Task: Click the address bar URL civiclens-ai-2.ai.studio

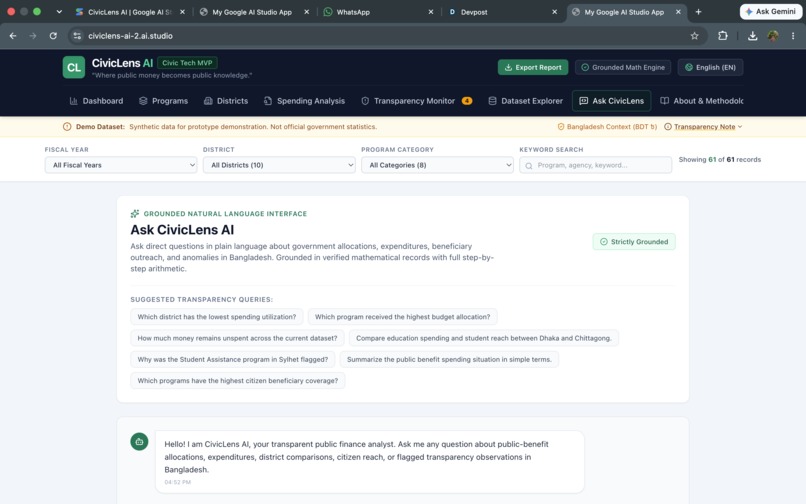Action: tap(130, 36)
